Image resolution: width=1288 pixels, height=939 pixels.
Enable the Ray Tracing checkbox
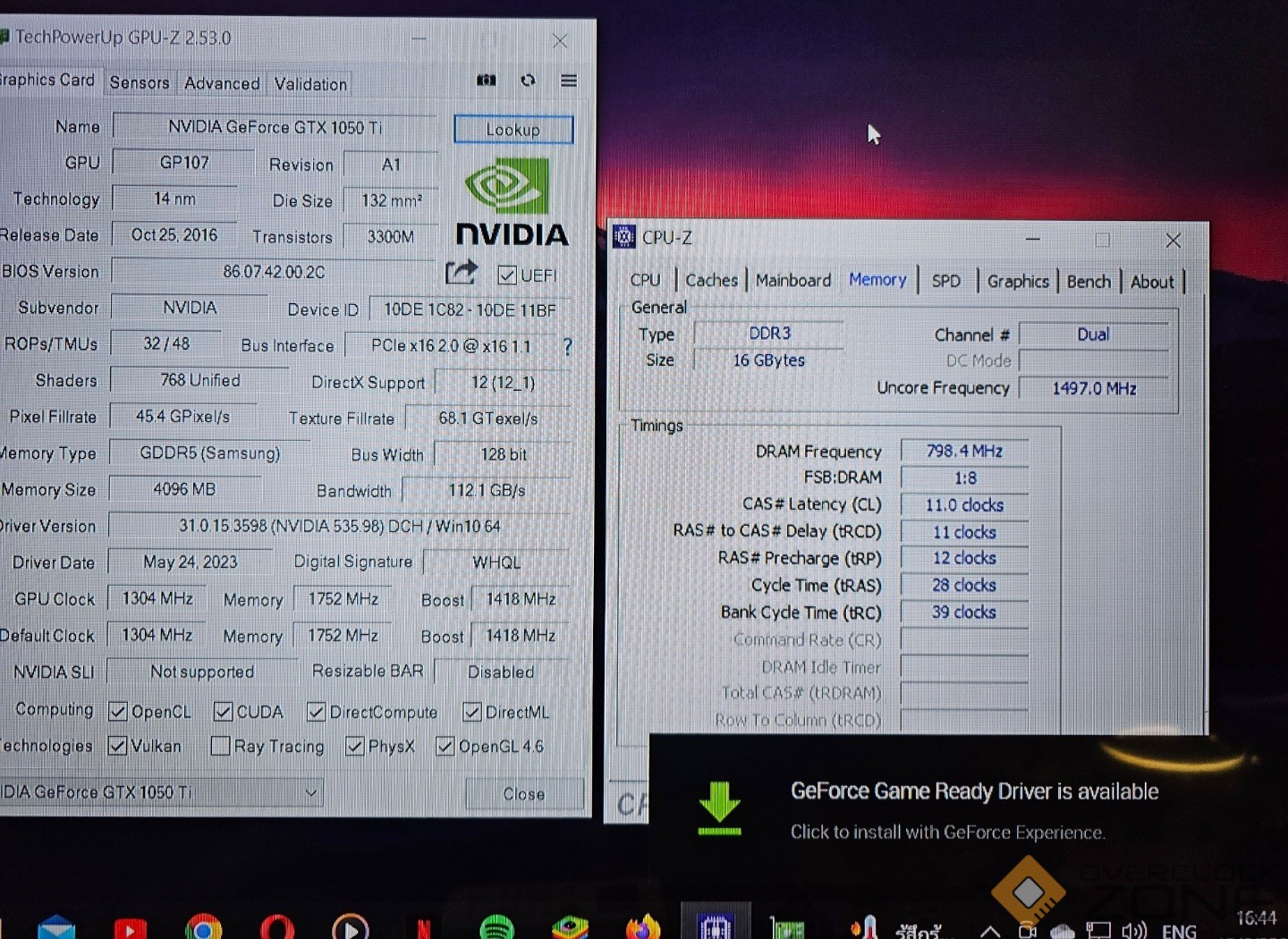(220, 746)
